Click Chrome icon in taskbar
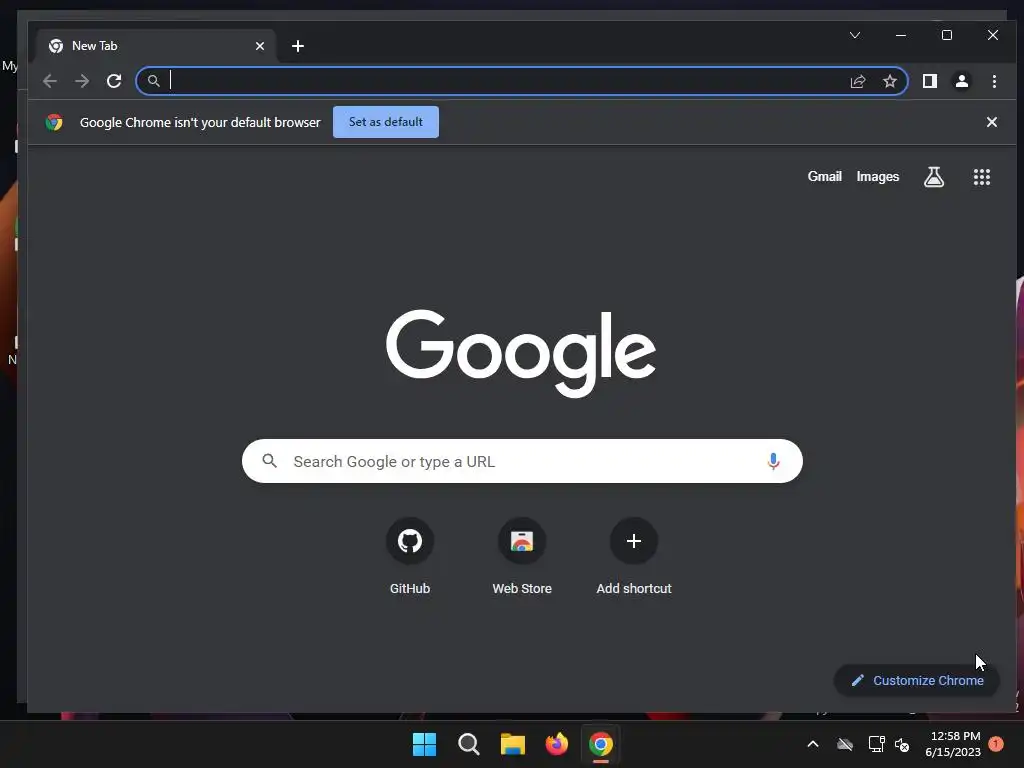Viewport: 1024px width, 768px height. (601, 744)
